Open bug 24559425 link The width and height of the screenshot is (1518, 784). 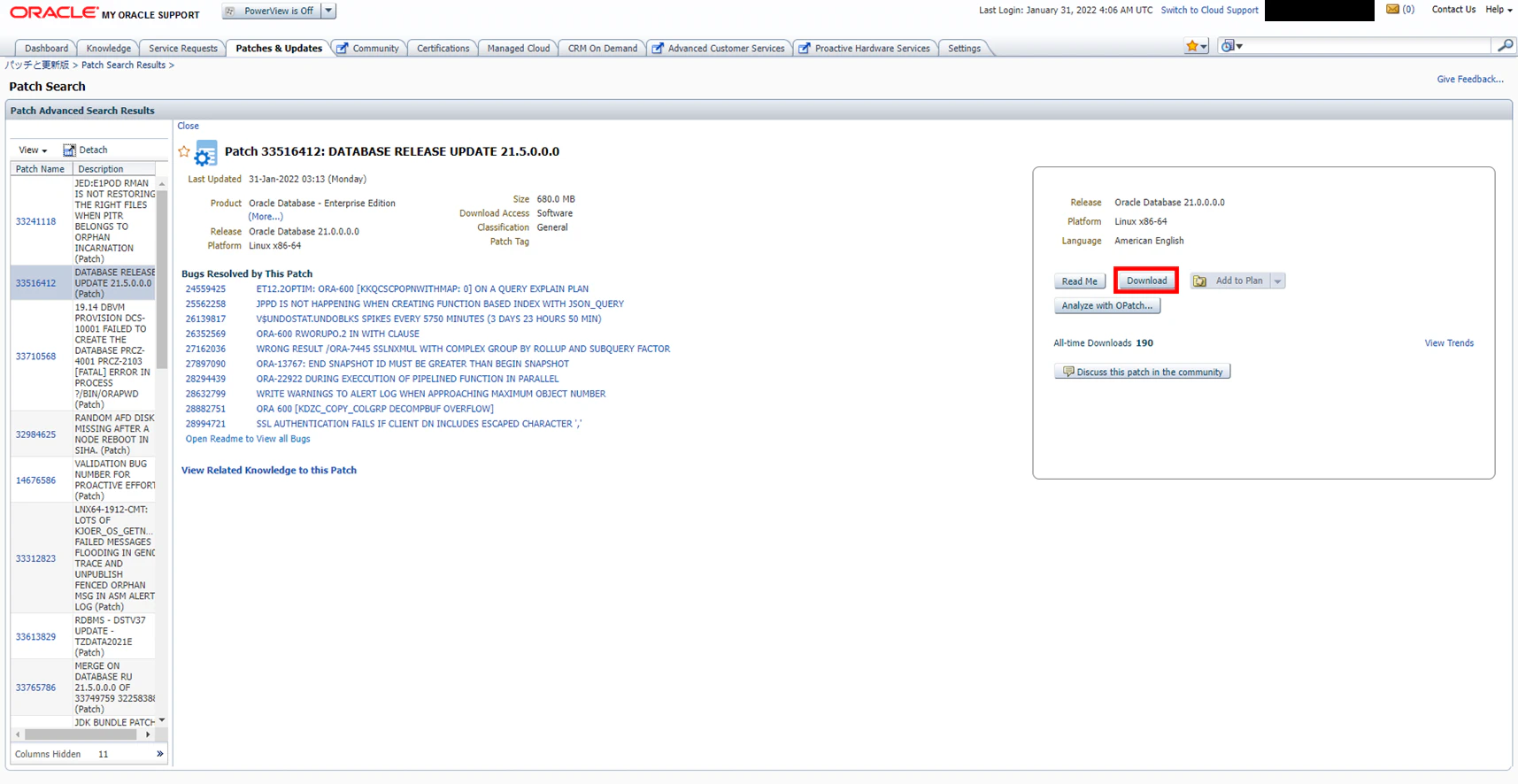pyautogui.click(x=205, y=288)
